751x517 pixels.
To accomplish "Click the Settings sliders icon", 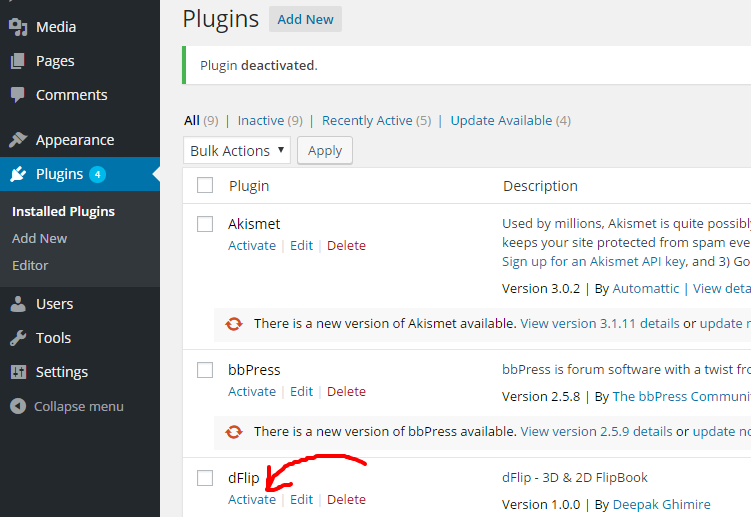I will click(18, 372).
